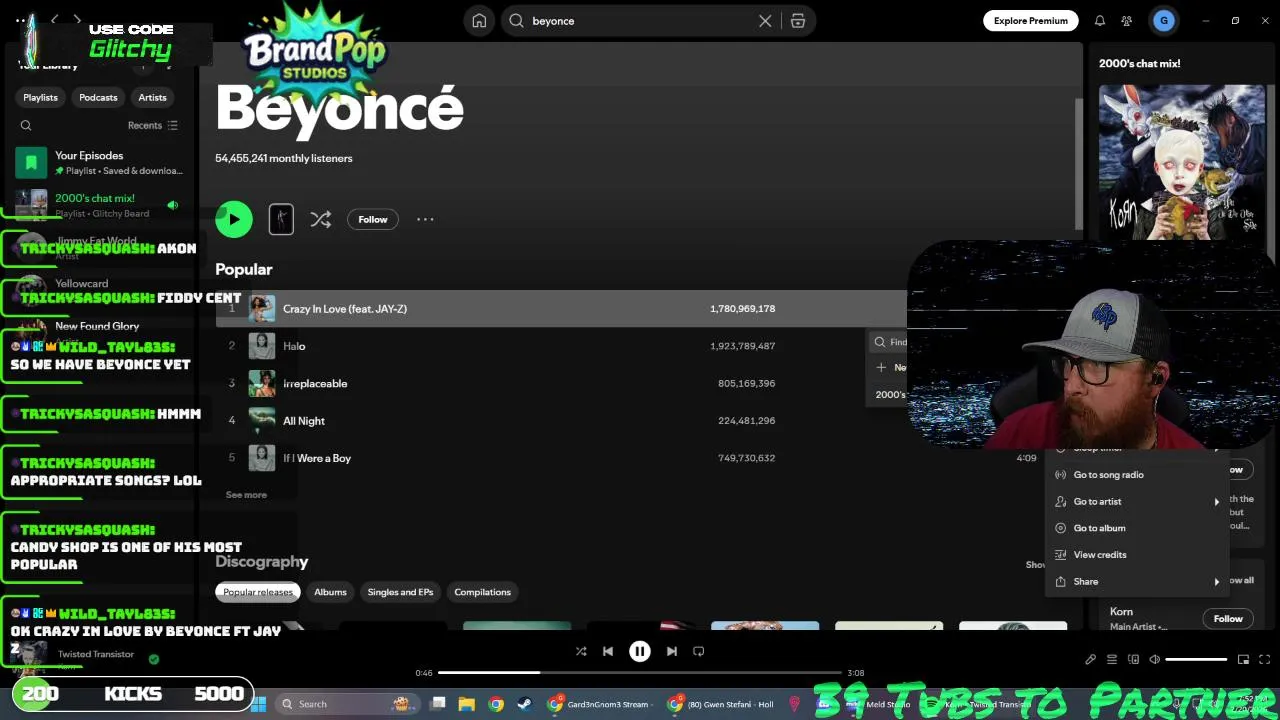Filter the library by Playlists
The image size is (1280, 720).
tap(40, 97)
